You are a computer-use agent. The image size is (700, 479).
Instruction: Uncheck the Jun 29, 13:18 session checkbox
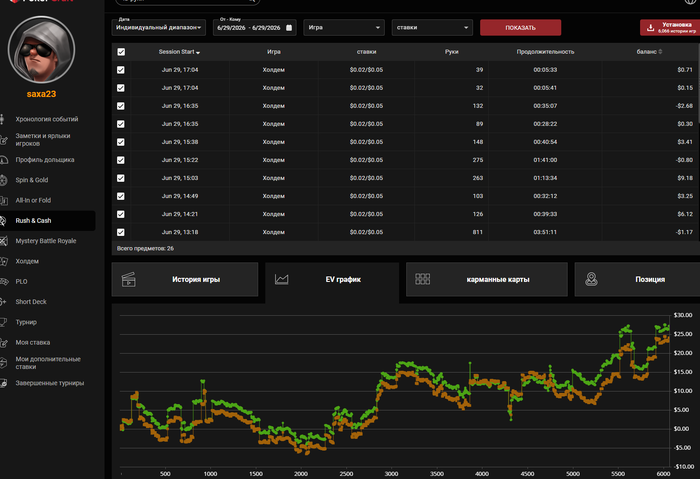click(121, 232)
